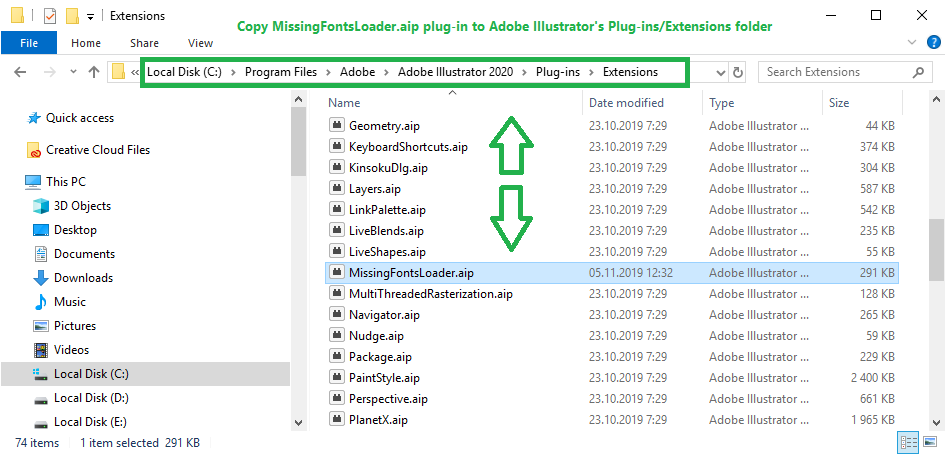Switch to Details view in status bar
Image resolution: width=946 pixels, height=455 pixels.
(x=906, y=443)
